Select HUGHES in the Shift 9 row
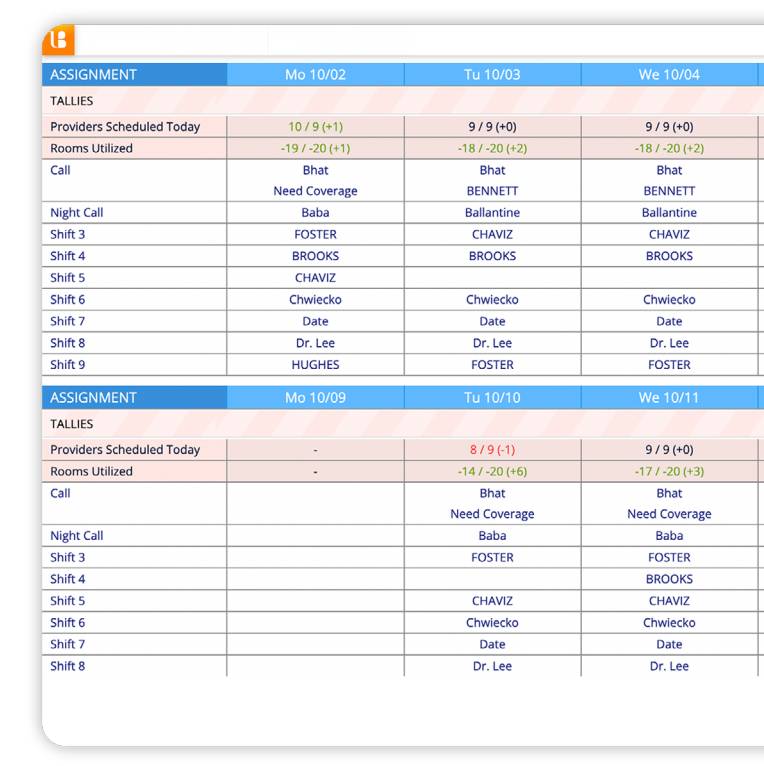This screenshot has width=764, height=766. tap(315, 365)
